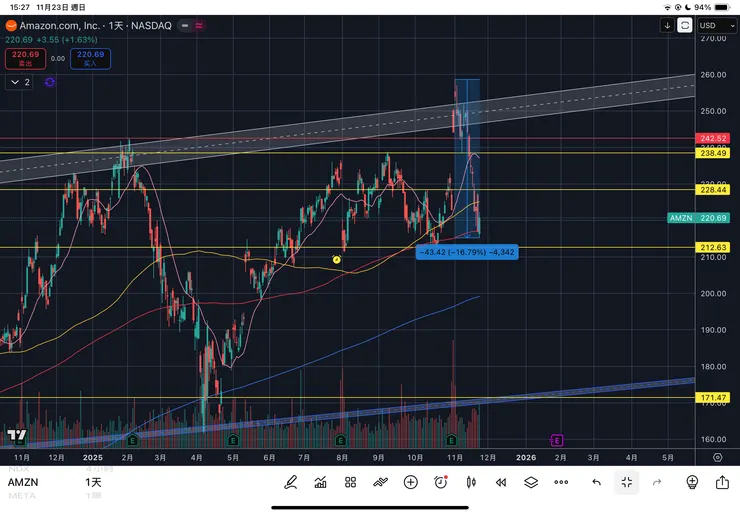The image size is (740, 514).
Task: Change the 1天 timeframe selector
Action: 93,482
